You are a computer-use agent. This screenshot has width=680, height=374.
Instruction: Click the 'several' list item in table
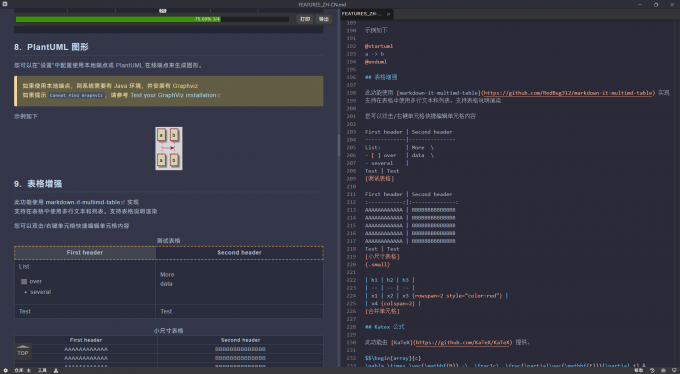40,292
